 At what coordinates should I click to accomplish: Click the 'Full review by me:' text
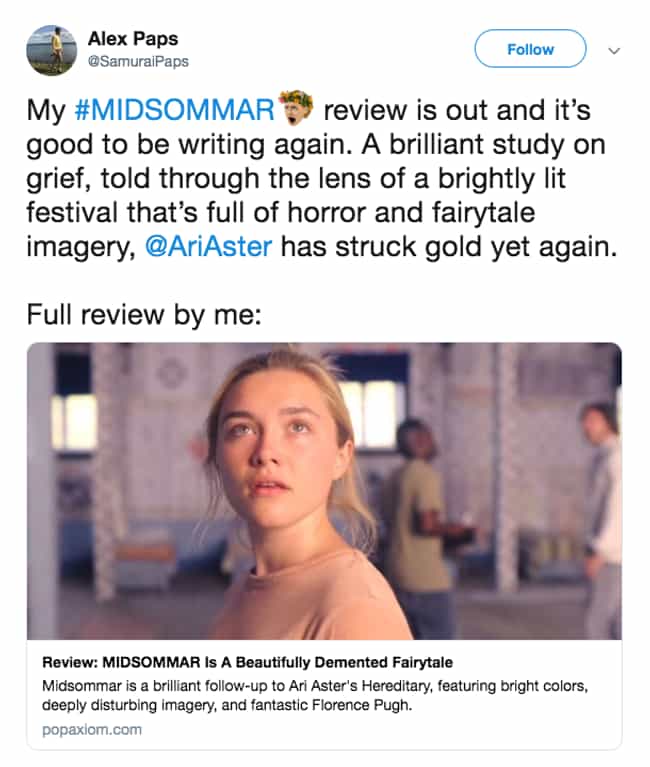tap(144, 314)
